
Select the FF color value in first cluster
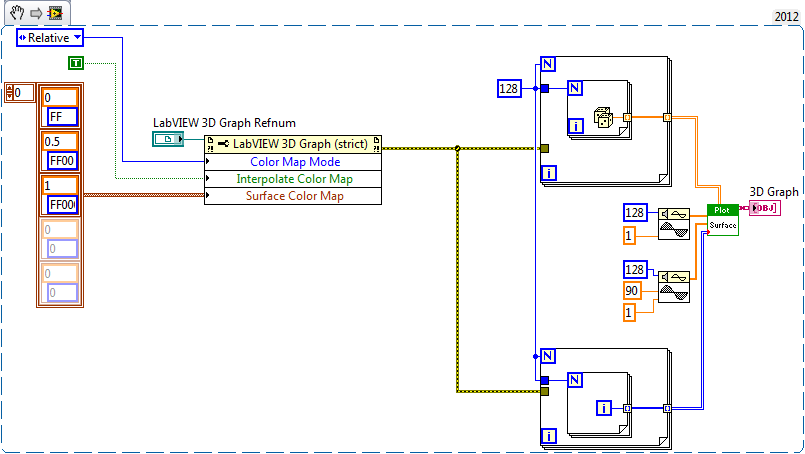[x=62, y=117]
